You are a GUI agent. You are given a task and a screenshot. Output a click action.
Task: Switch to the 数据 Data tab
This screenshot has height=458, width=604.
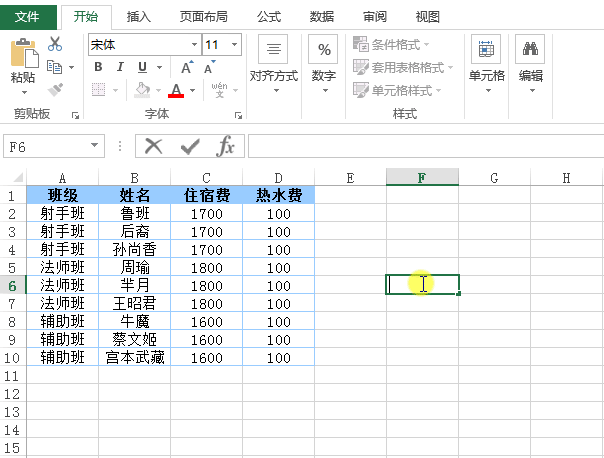coord(322,17)
